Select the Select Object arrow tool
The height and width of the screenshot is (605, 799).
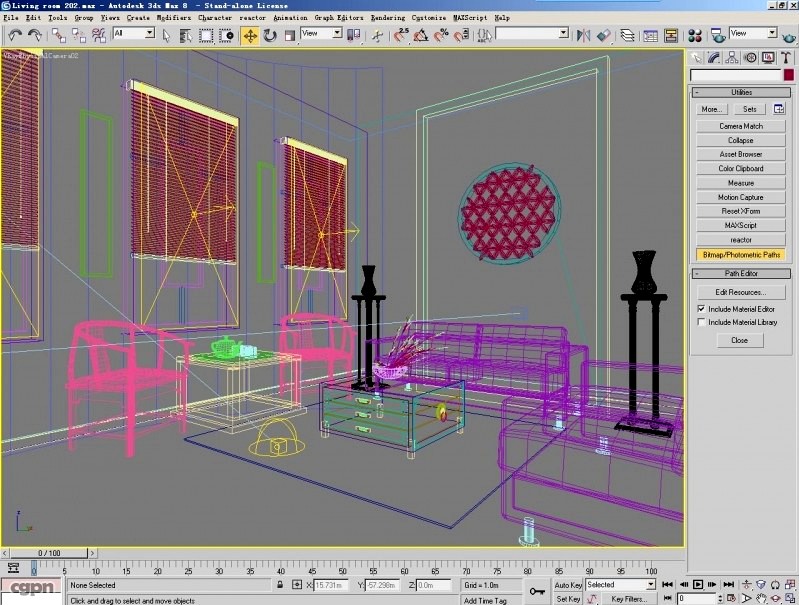click(166, 35)
